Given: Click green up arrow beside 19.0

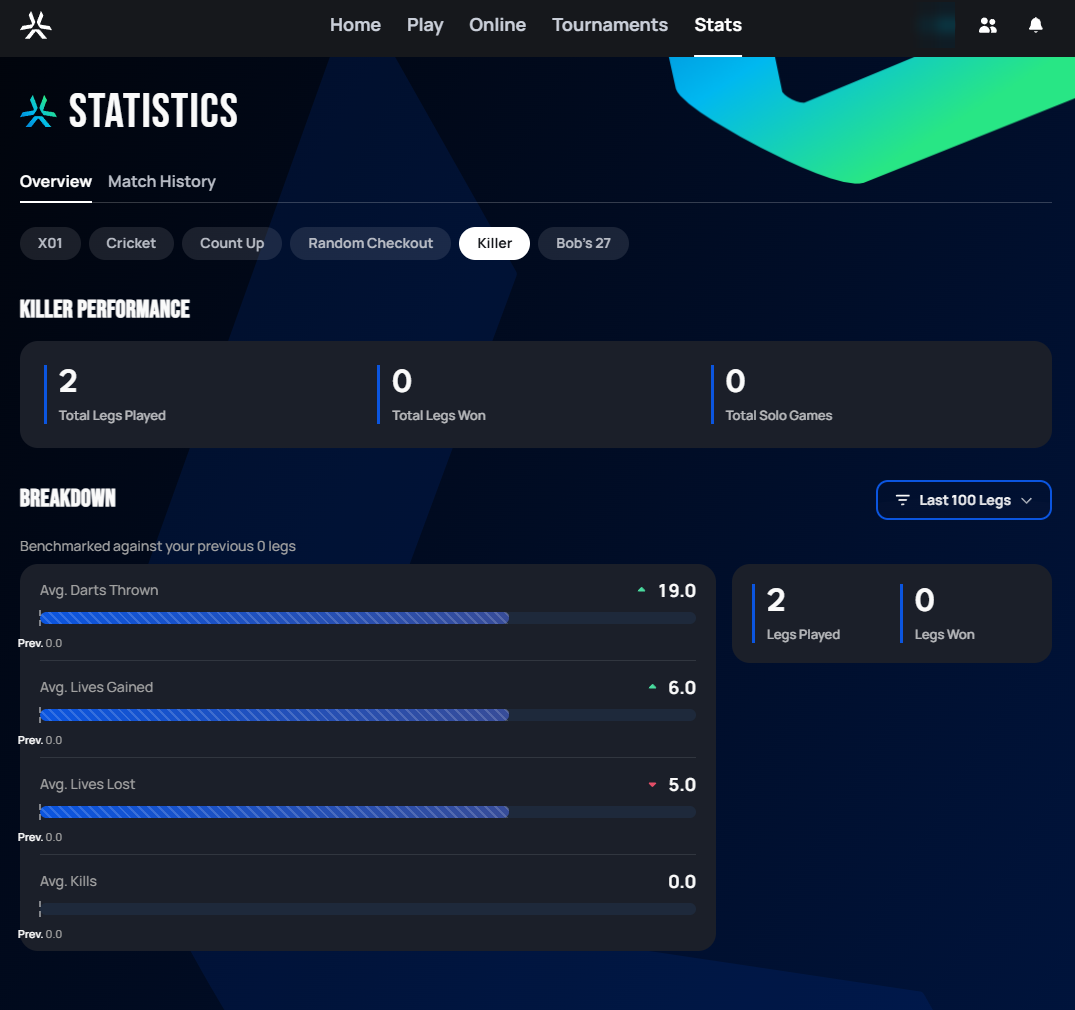Looking at the screenshot, I should (x=641, y=590).
